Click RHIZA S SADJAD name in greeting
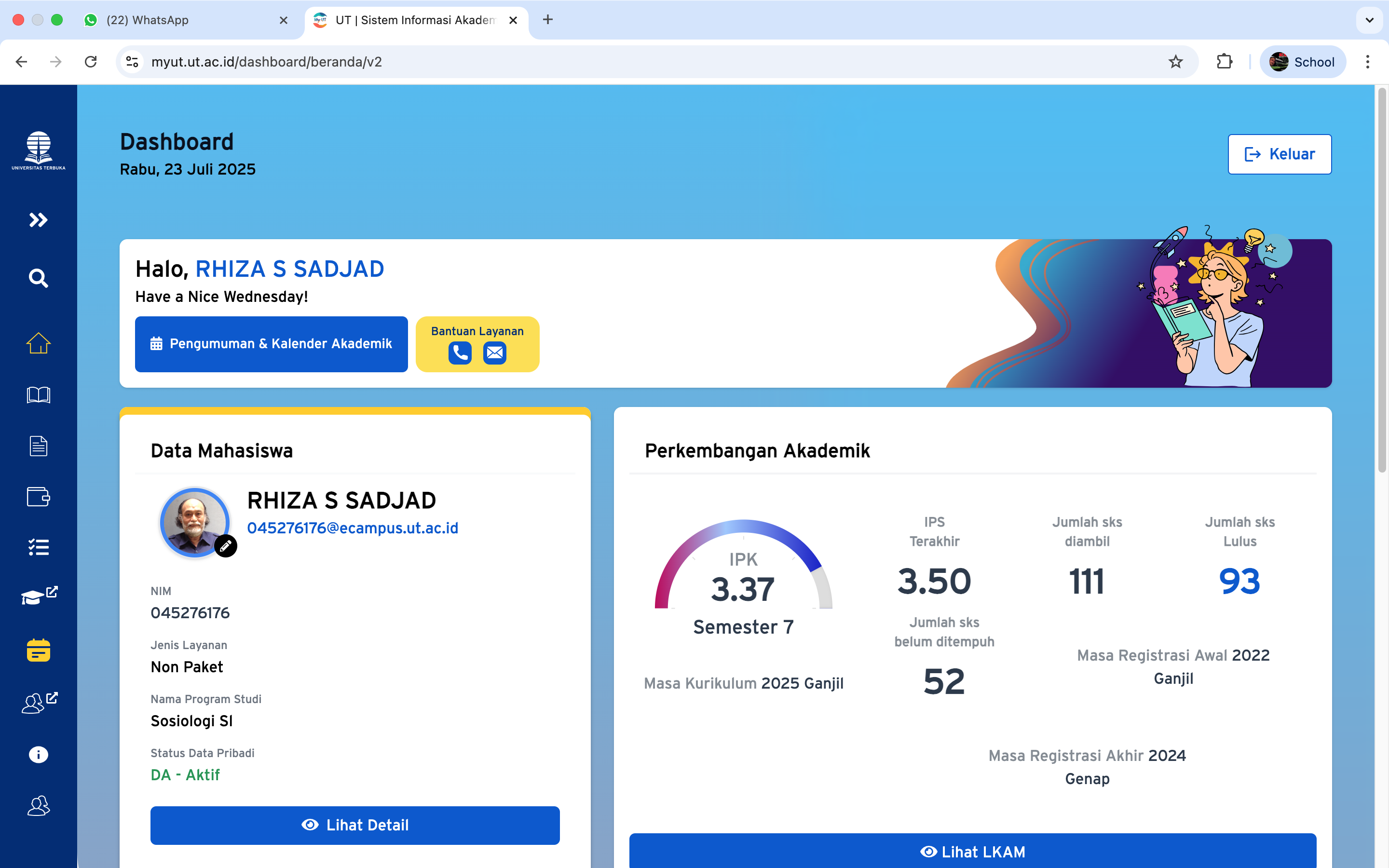 [290, 269]
